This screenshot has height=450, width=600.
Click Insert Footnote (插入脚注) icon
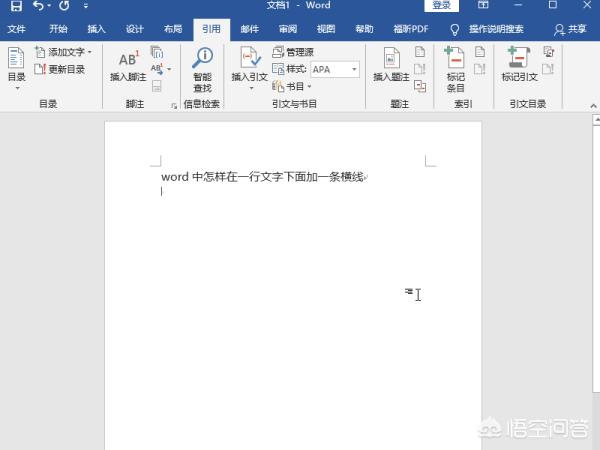pos(128,66)
